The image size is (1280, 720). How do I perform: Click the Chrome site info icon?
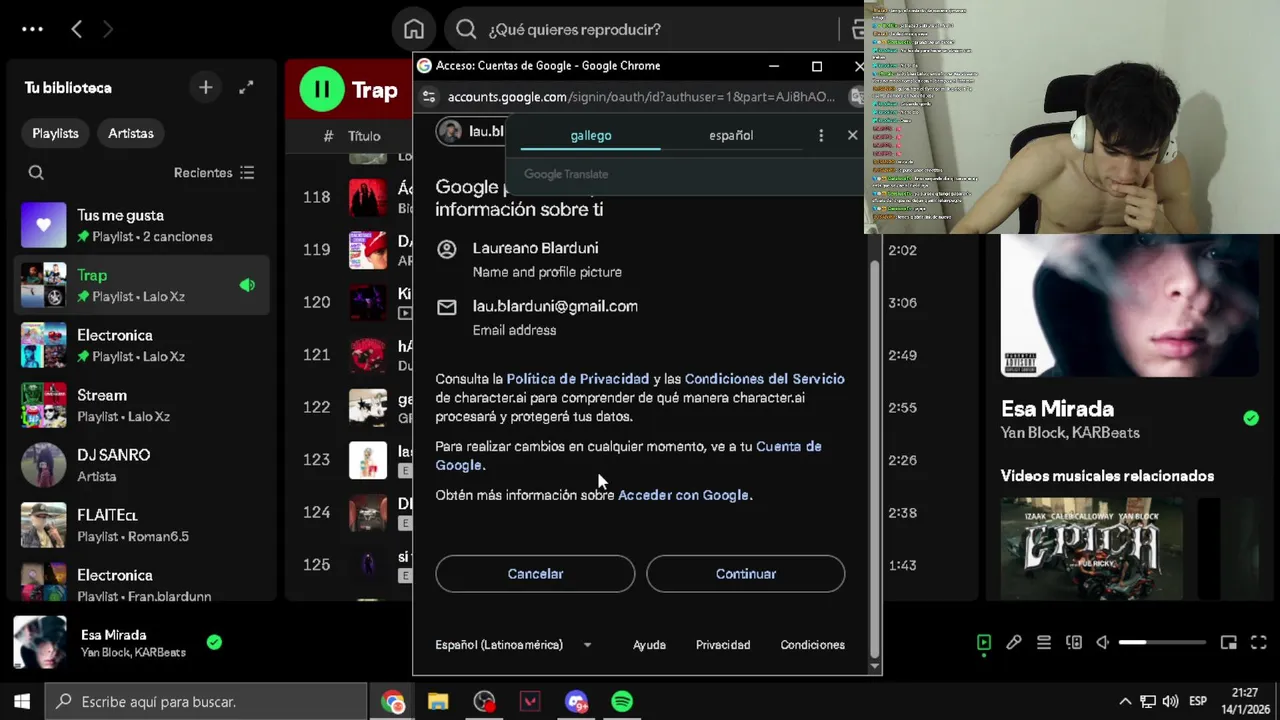429,97
